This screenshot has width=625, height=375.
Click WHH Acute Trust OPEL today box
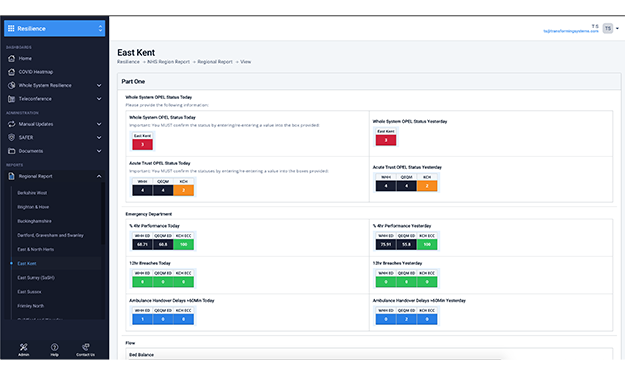(x=142, y=190)
